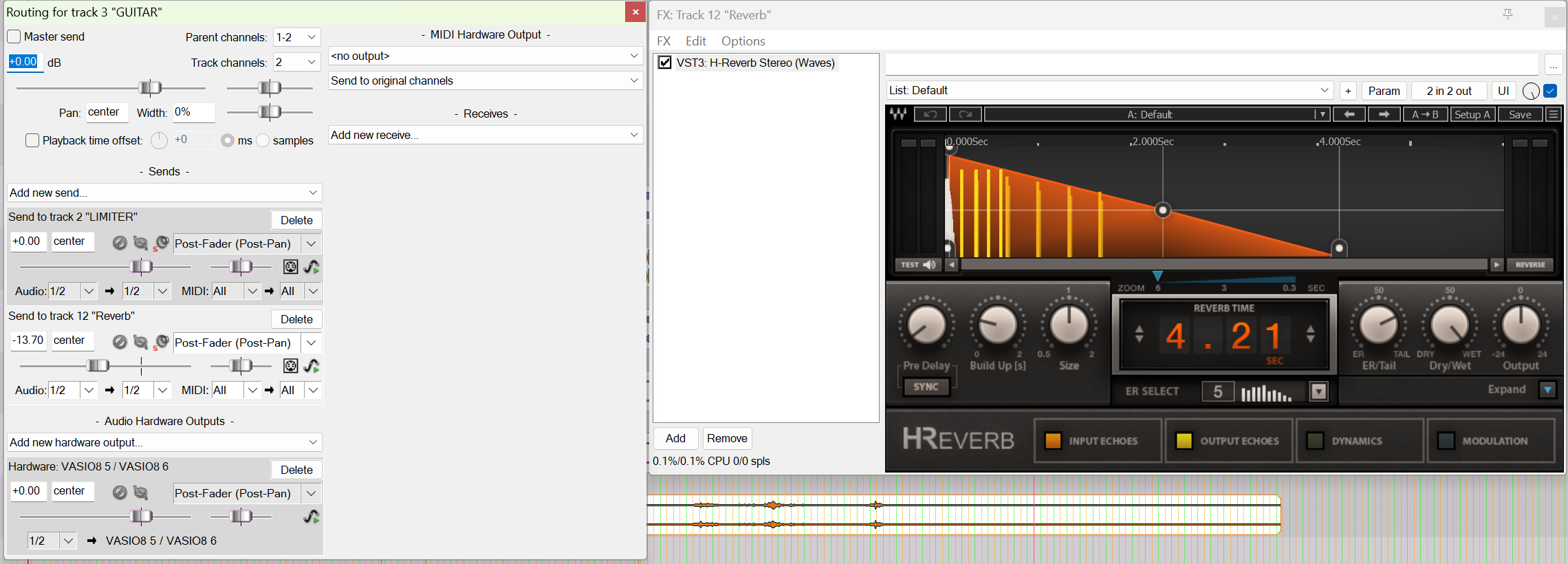Click the Param button

coord(1384,91)
